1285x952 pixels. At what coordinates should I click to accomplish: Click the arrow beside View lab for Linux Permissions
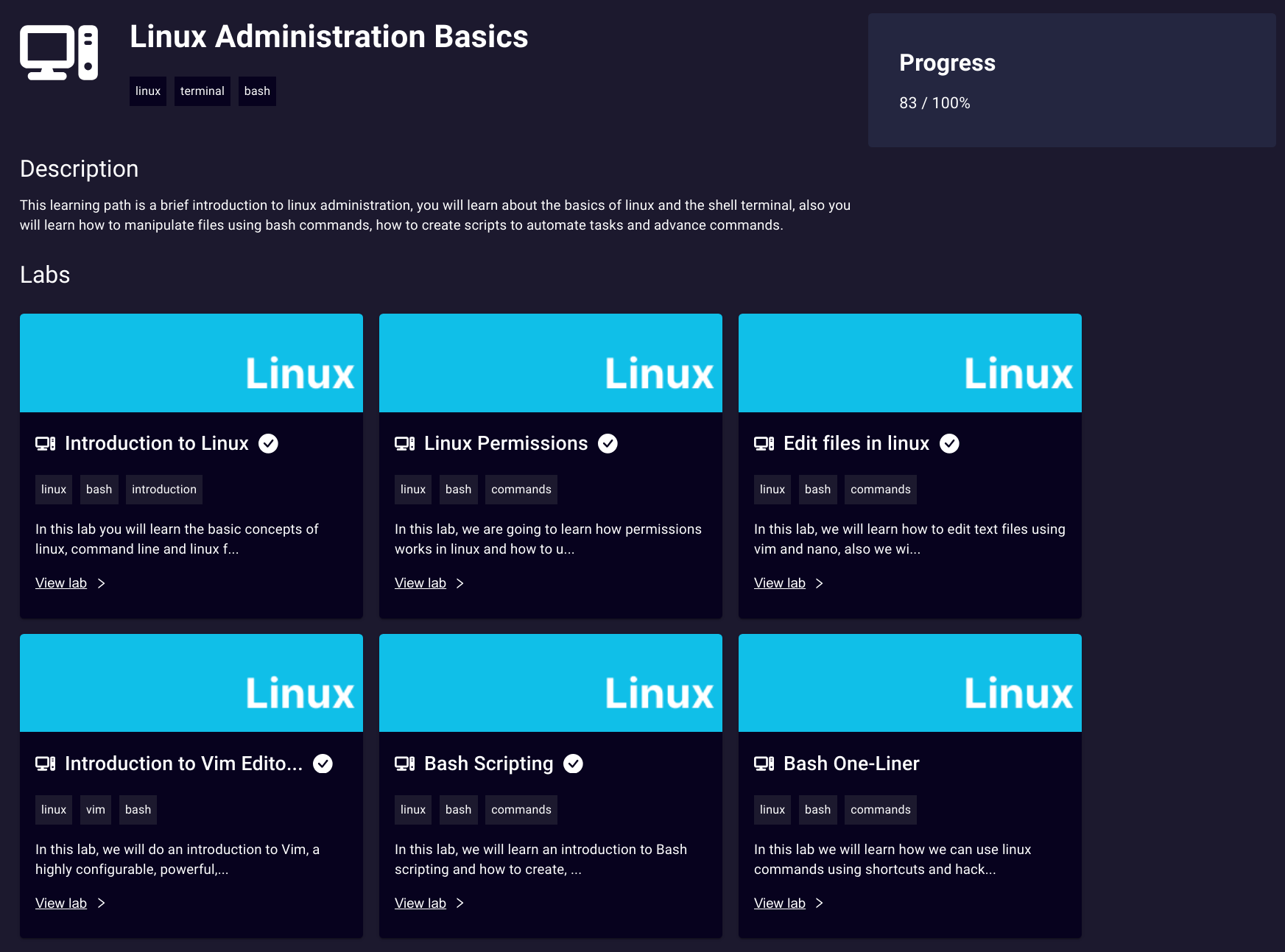pos(460,583)
